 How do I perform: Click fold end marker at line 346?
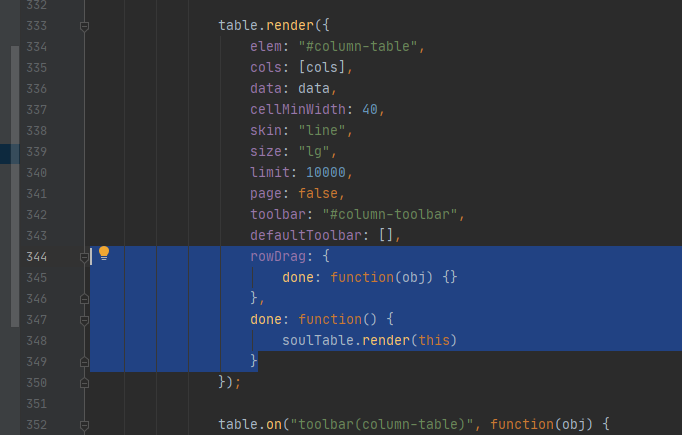(85, 299)
